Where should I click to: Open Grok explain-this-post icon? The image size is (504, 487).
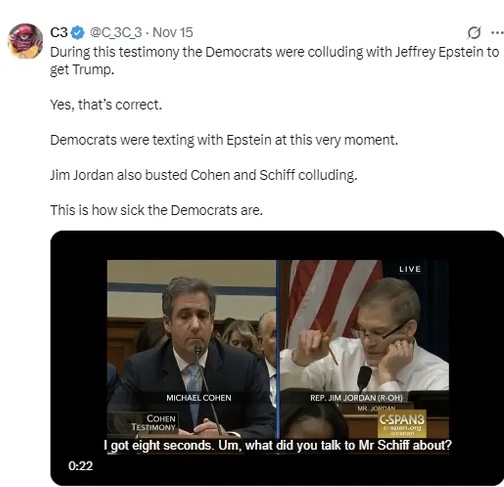(474, 33)
